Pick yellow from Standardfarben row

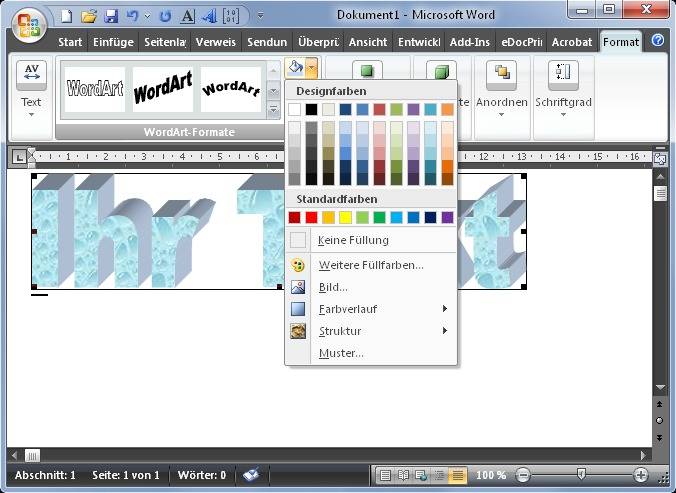coord(345,217)
